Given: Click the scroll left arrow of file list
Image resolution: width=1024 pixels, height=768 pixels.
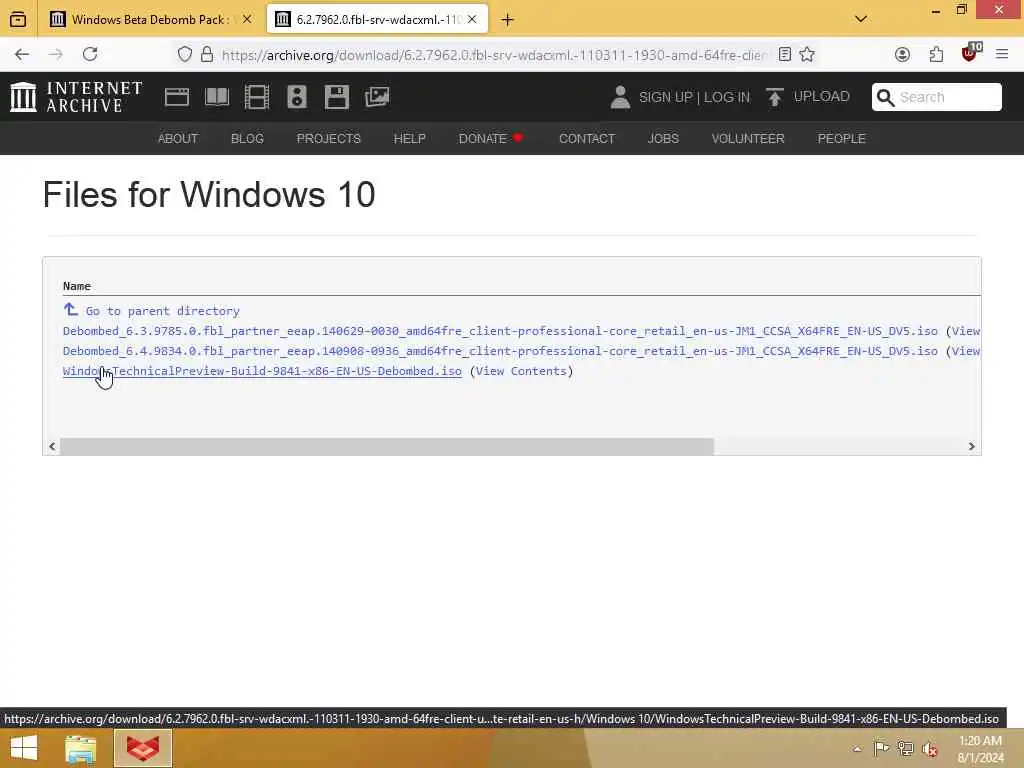Looking at the screenshot, I should pyautogui.click(x=52, y=446).
